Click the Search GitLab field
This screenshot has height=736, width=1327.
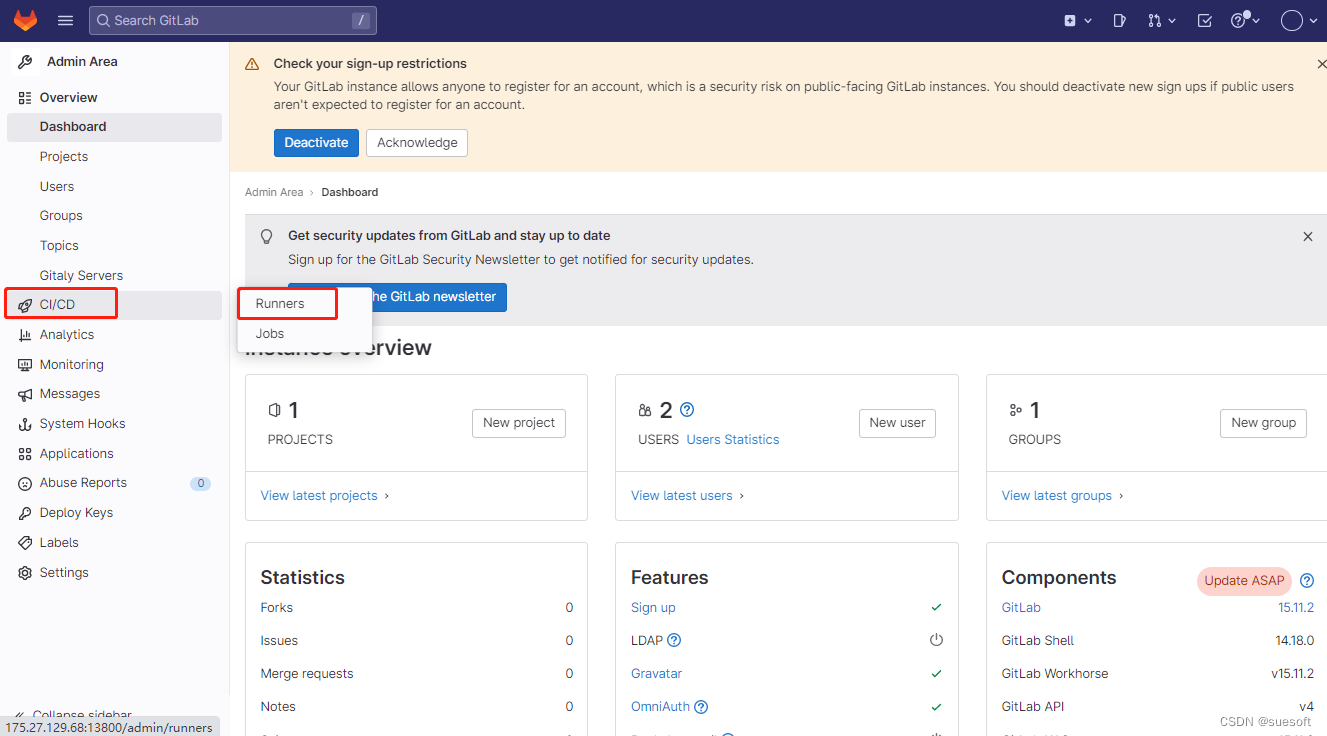[x=232, y=20]
